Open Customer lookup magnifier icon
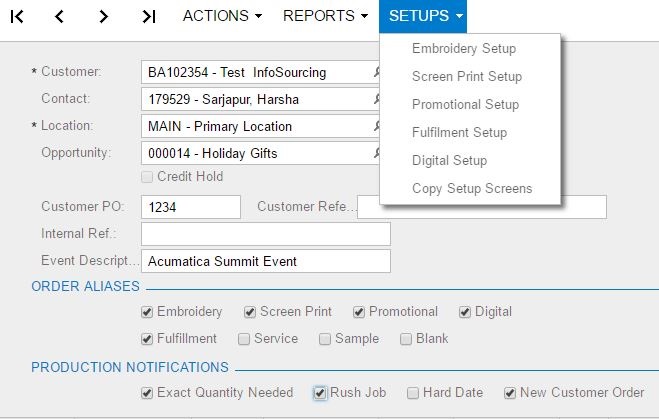Viewport: 659px width, 419px height. pyautogui.click(x=377, y=72)
